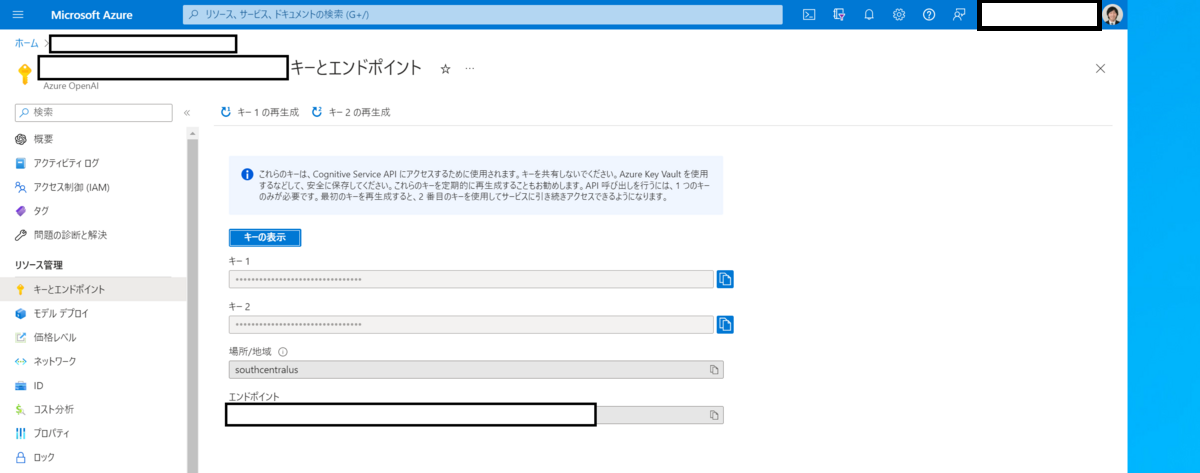Open ID in the sidebar
Screen dimensions: 1200x473
click(93, 385)
